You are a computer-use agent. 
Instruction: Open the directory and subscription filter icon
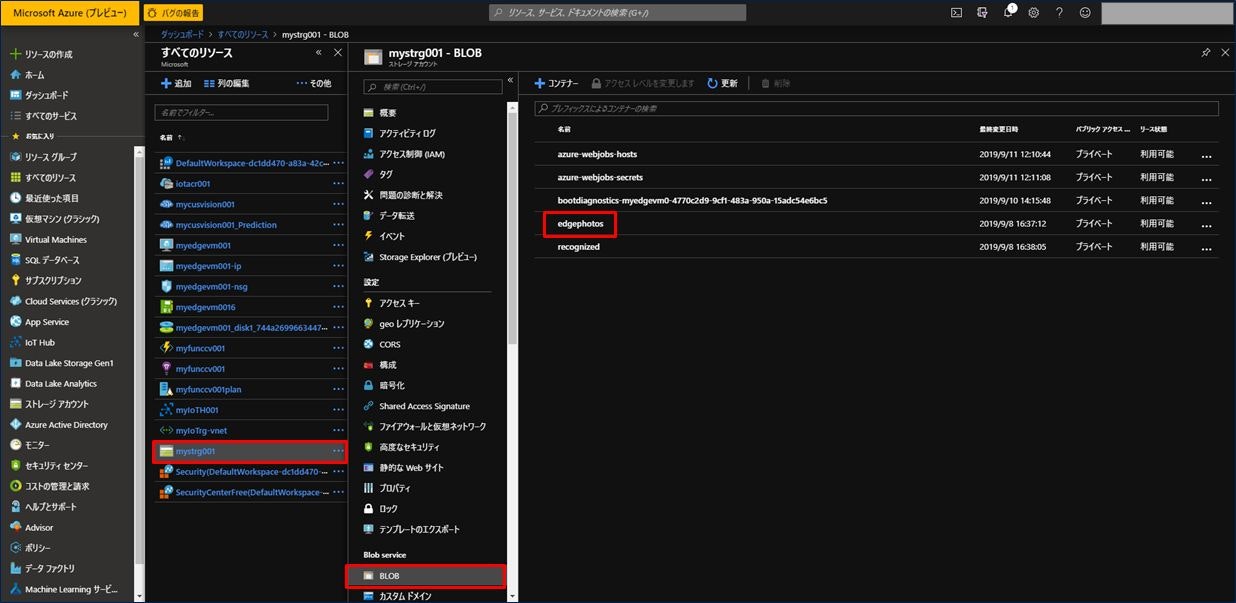point(982,13)
